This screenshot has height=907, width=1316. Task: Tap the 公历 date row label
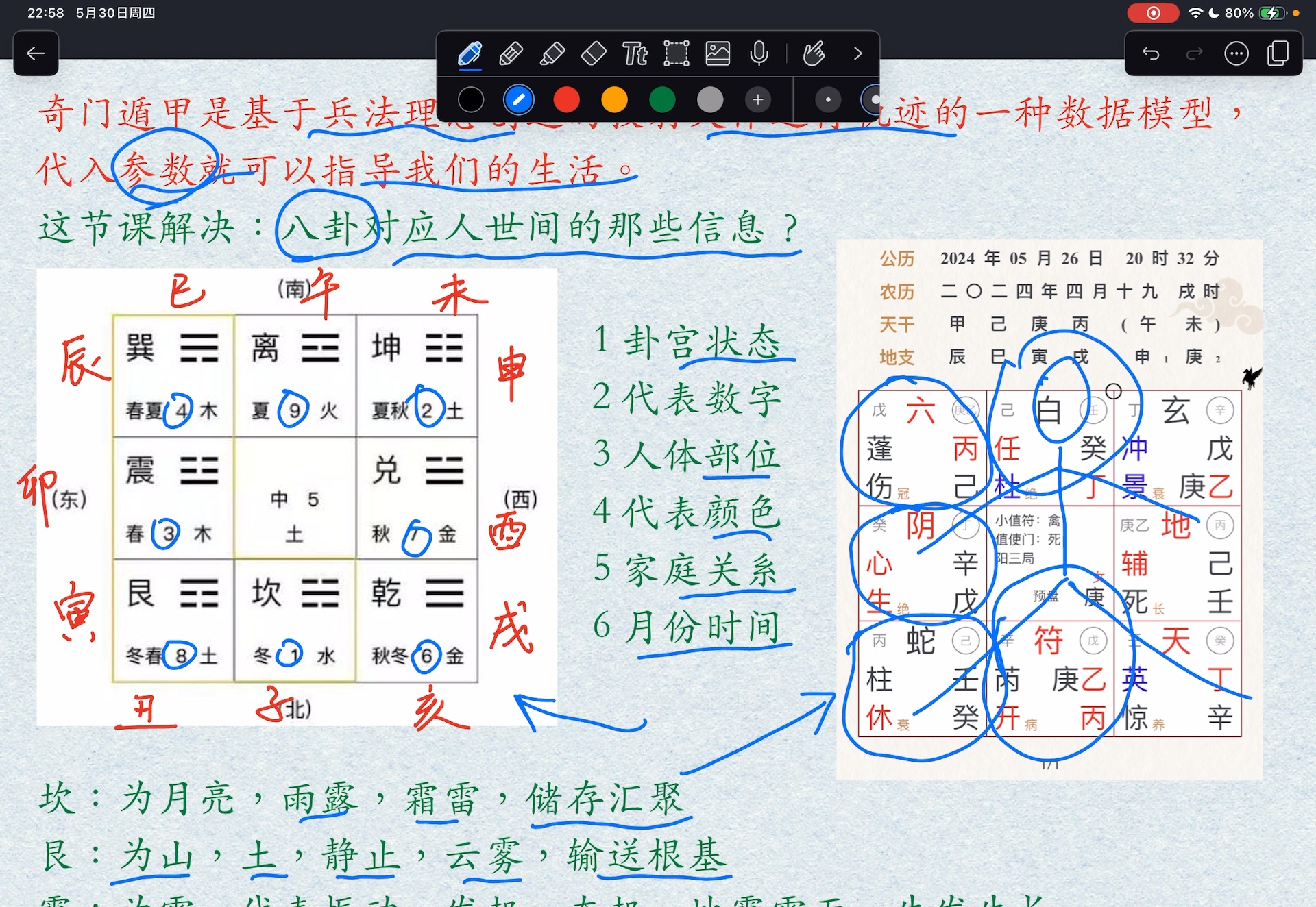point(897,258)
